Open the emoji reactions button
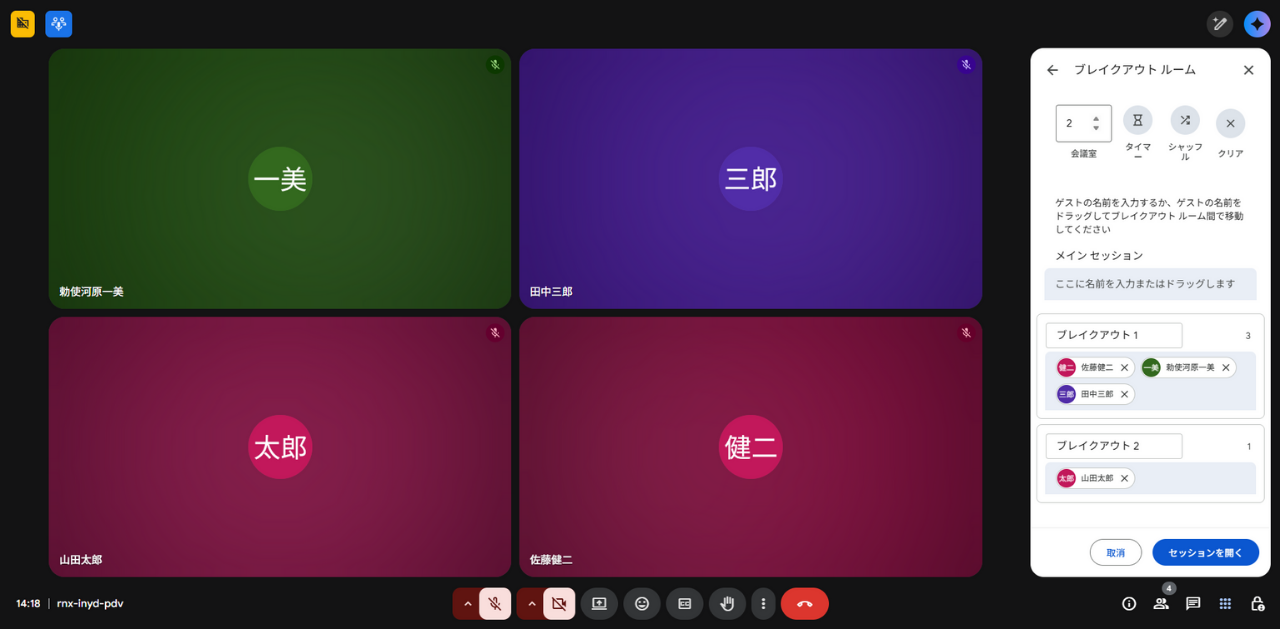1280x630 pixels. 642,604
